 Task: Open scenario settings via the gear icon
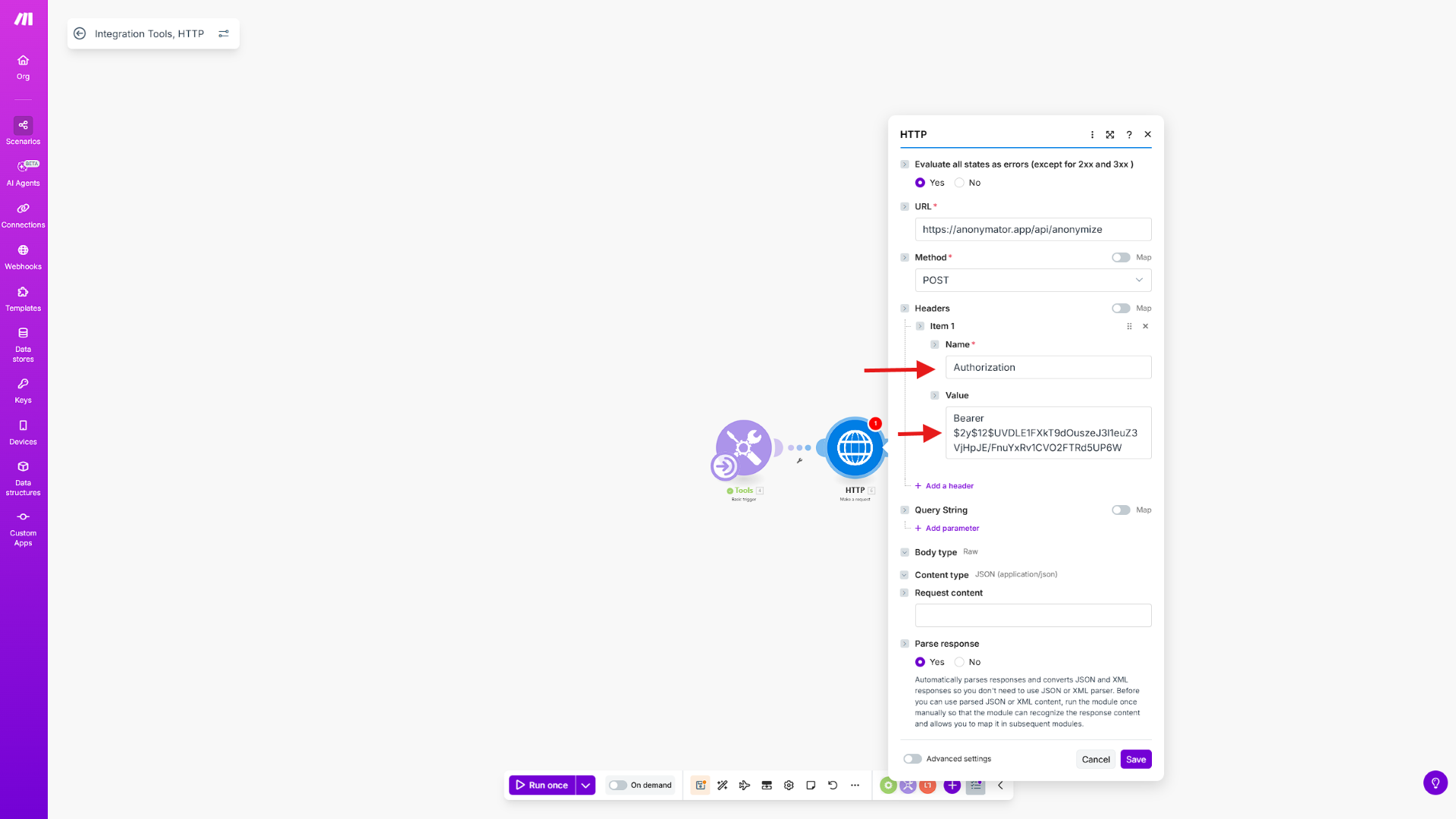tap(789, 785)
